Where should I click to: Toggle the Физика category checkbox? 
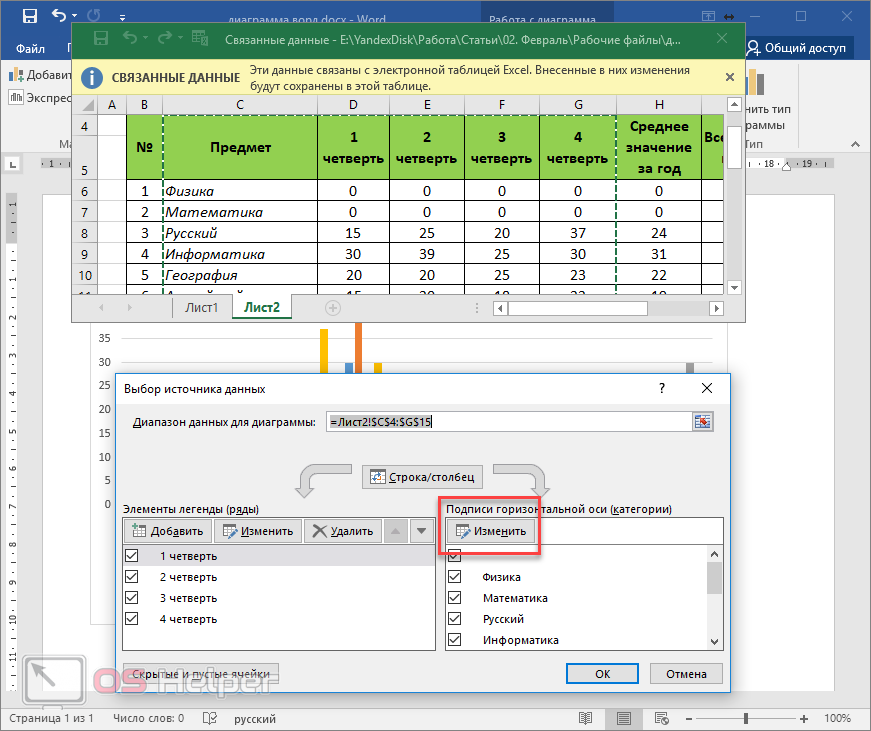coord(455,577)
